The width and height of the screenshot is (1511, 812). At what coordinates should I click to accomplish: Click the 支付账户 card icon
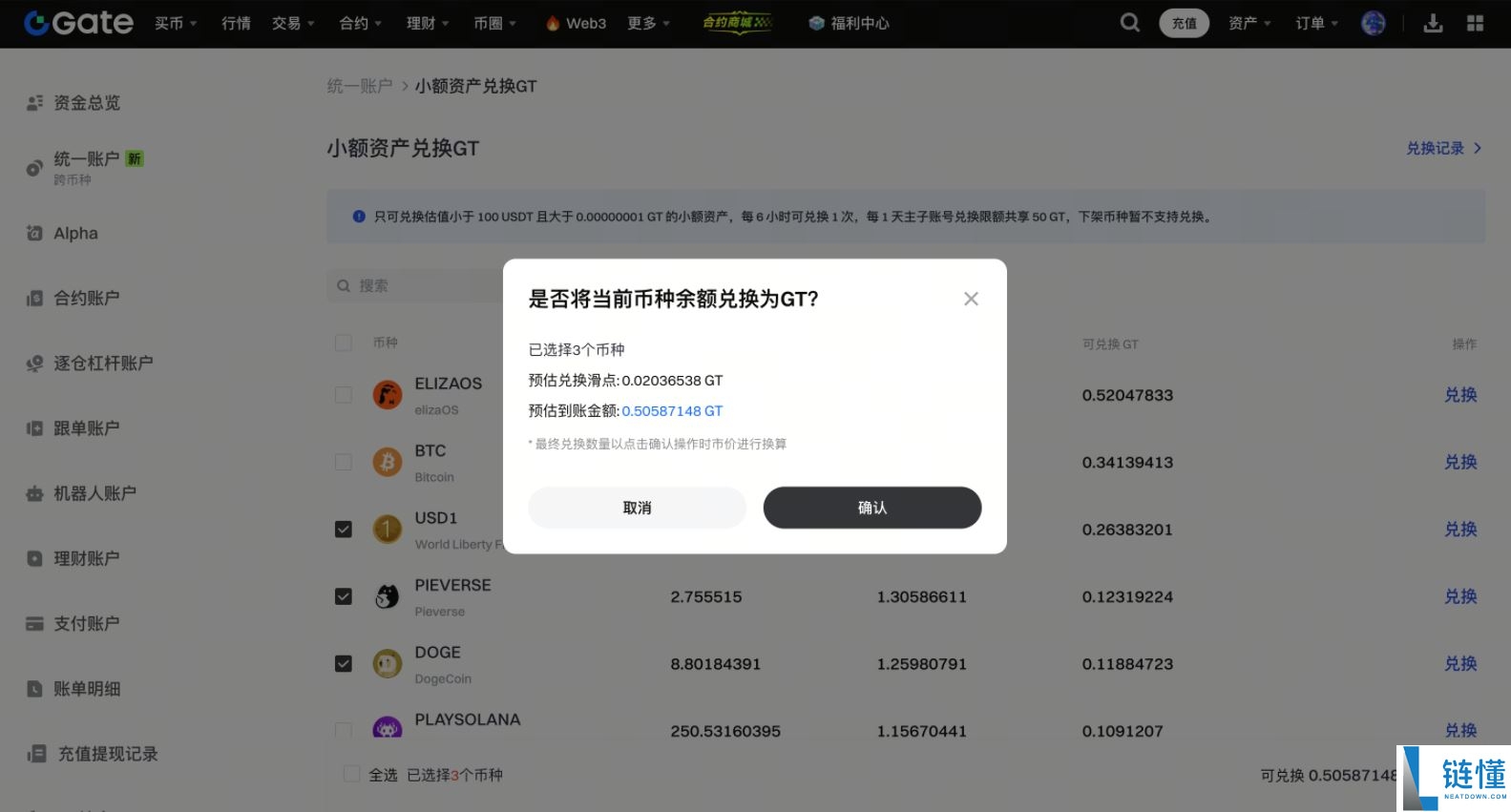coord(34,623)
